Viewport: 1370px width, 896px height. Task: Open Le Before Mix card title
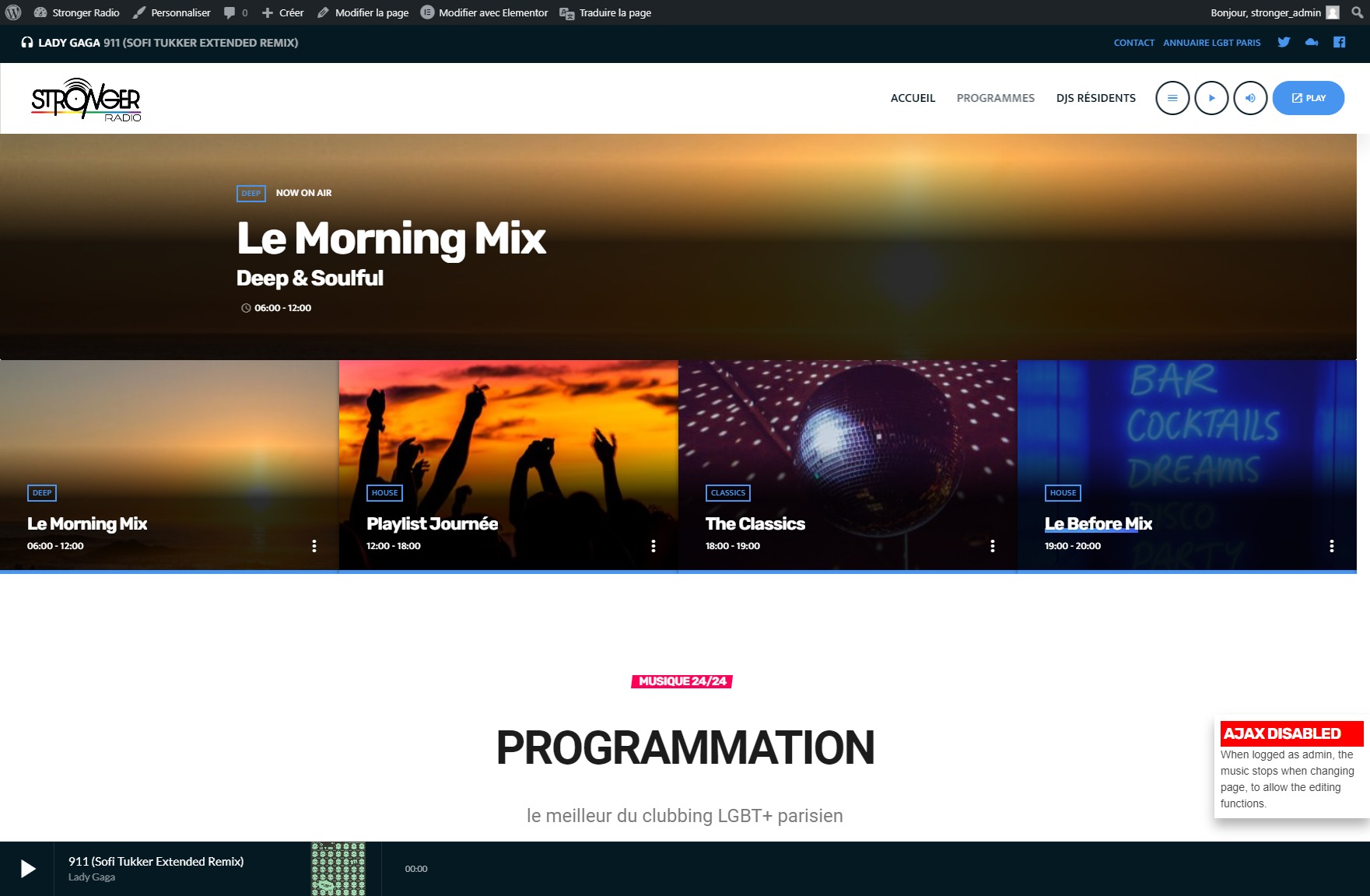pyautogui.click(x=1098, y=523)
